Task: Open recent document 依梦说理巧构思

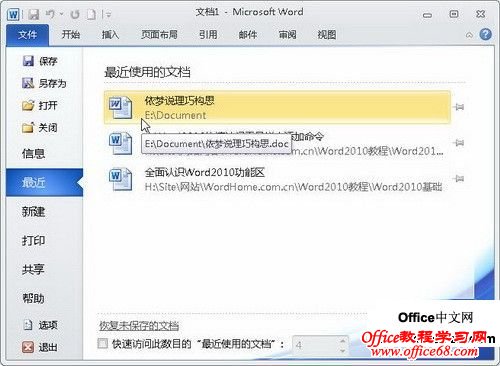Action: [x=277, y=107]
